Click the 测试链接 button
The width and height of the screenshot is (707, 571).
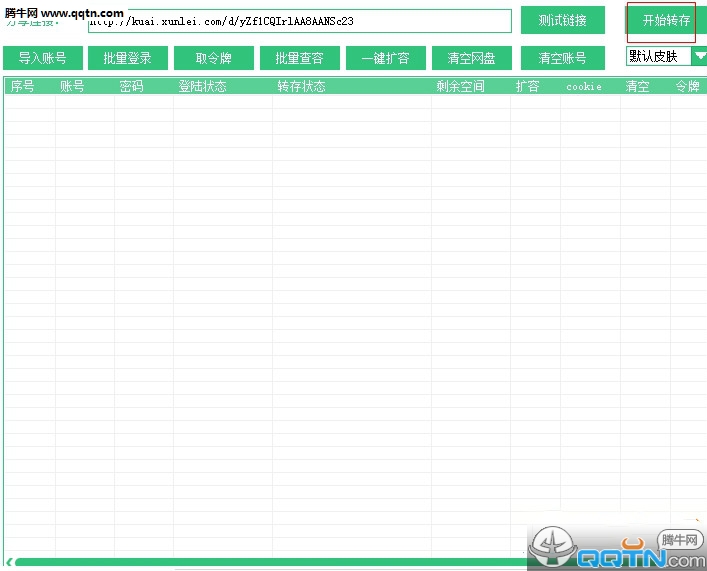(562, 20)
